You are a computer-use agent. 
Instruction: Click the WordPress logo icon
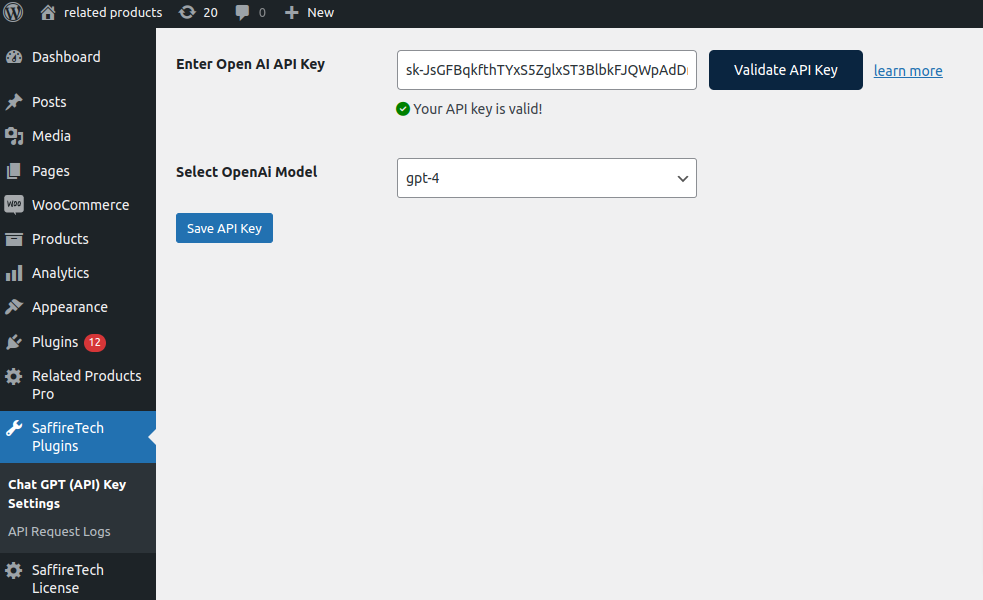pyautogui.click(x=14, y=12)
